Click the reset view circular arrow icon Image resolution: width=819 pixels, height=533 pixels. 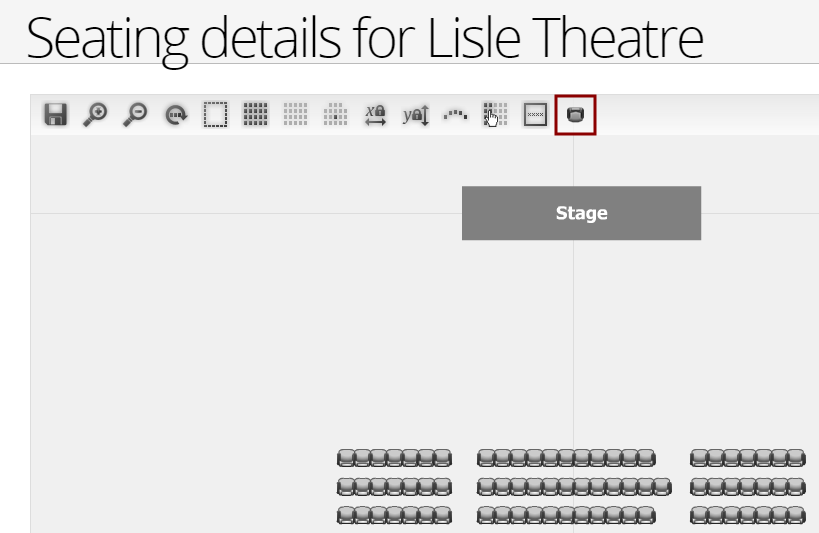(176, 114)
